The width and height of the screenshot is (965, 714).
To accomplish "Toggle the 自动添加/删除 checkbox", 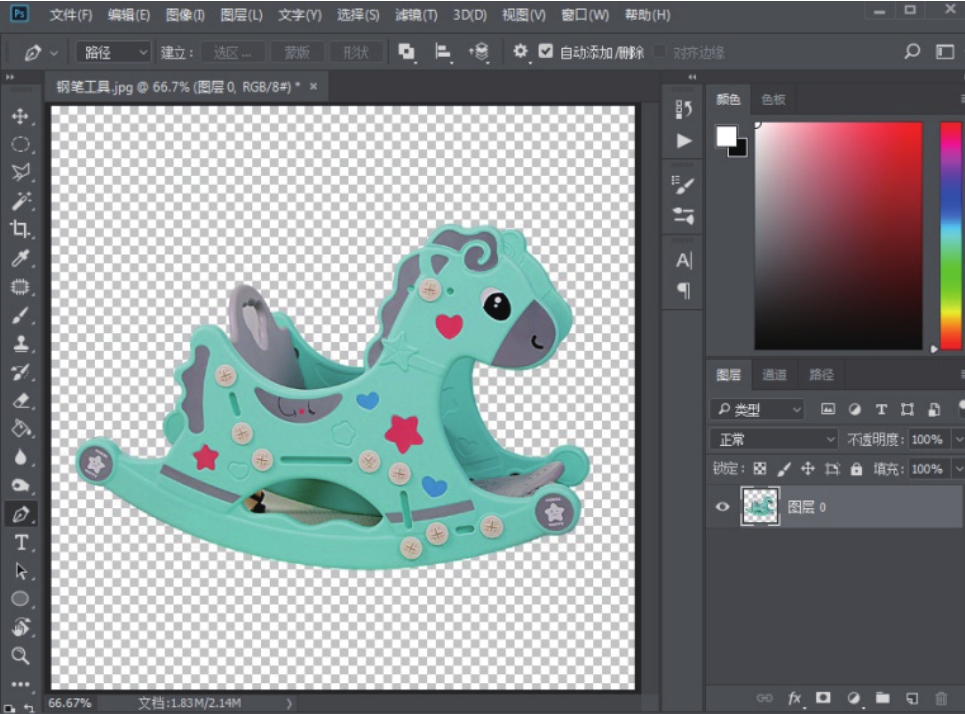I will pyautogui.click(x=546, y=52).
